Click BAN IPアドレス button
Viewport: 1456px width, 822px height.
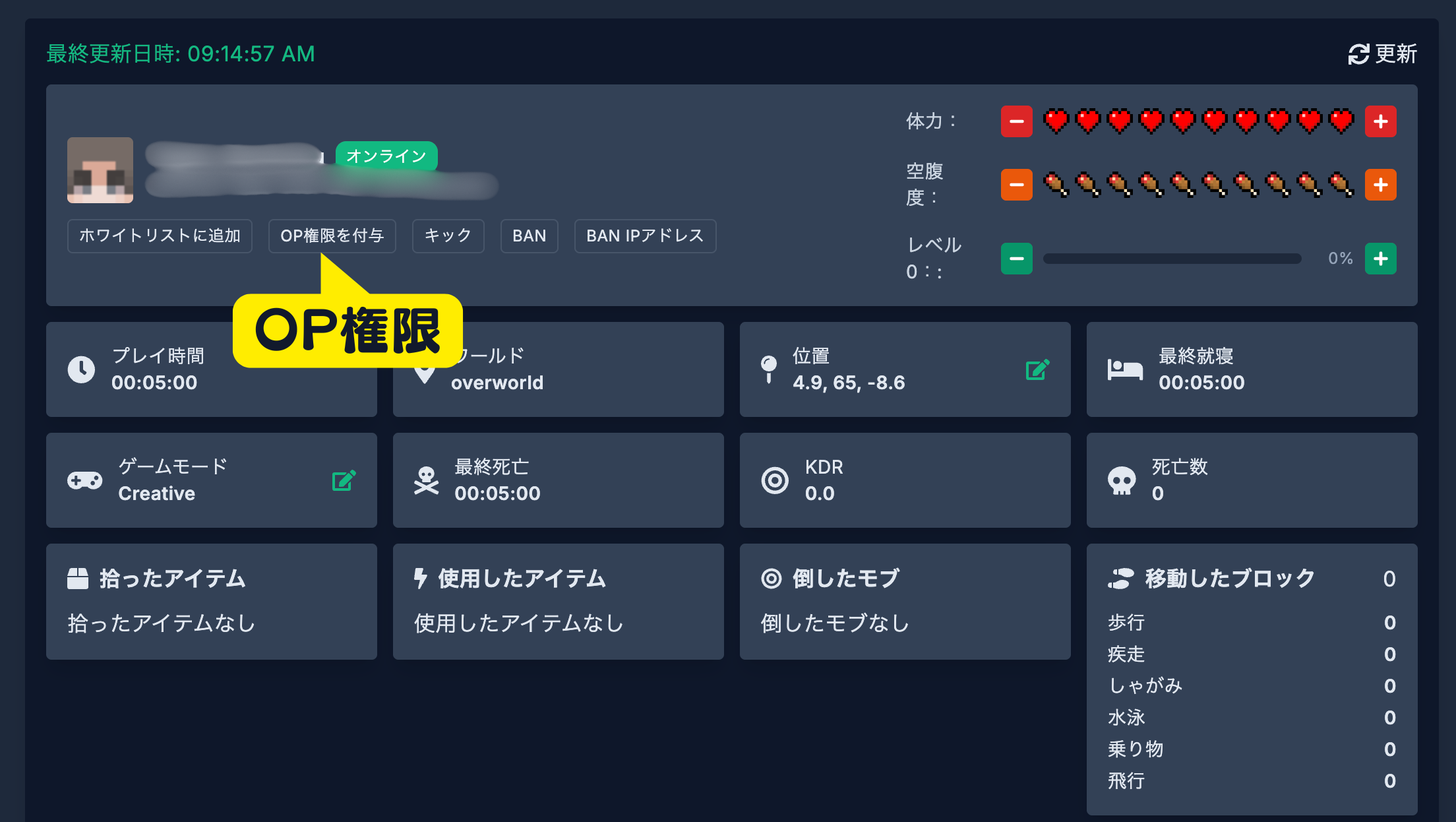tap(644, 236)
